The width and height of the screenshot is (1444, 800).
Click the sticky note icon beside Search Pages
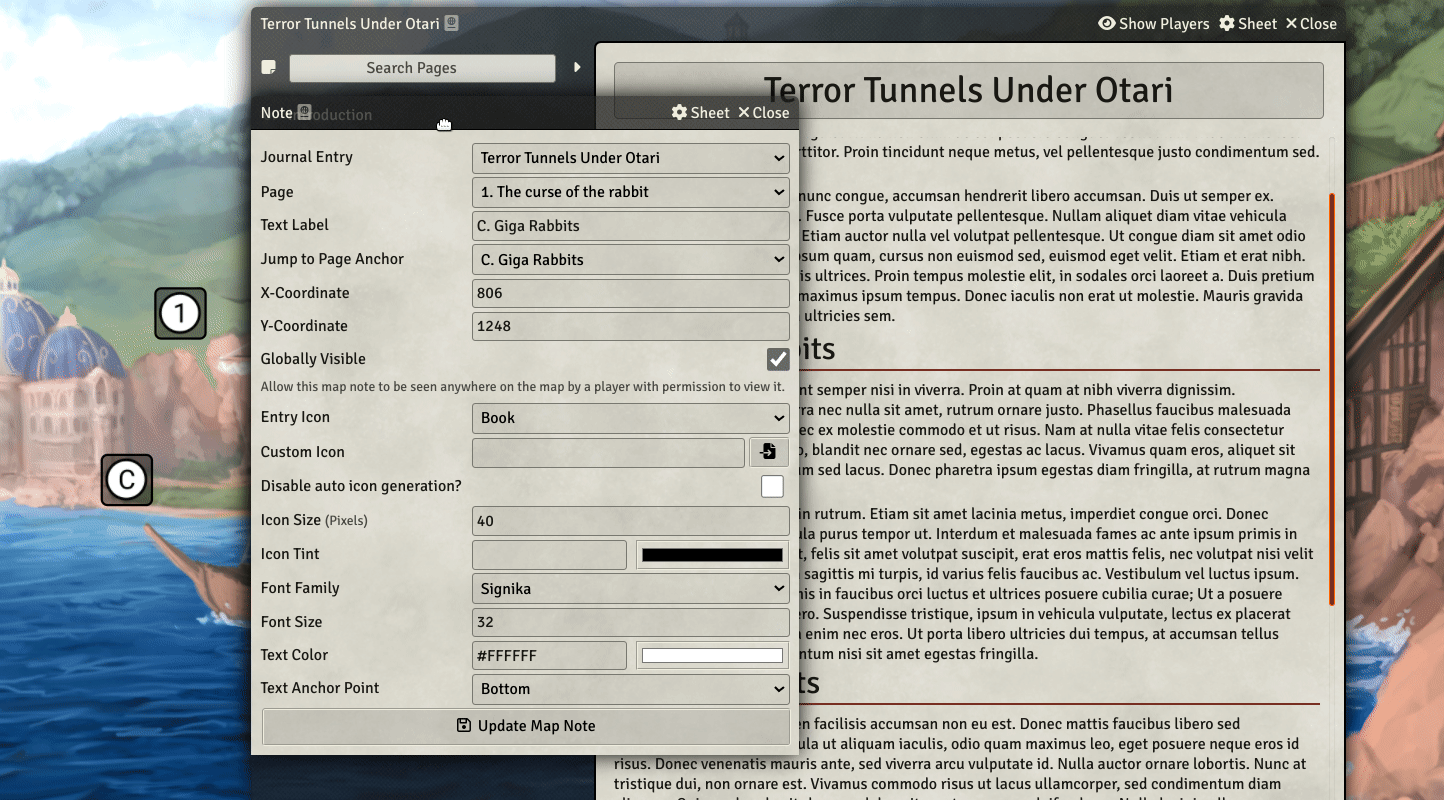pyautogui.click(x=268, y=67)
